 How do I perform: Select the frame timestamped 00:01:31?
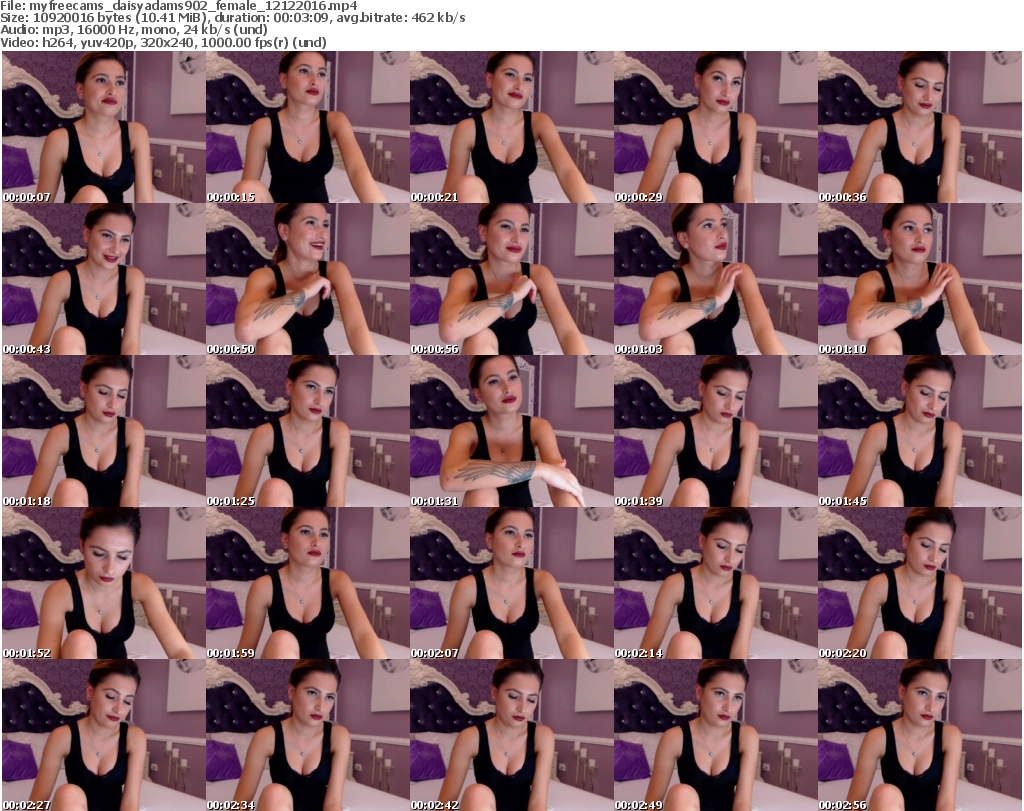511,431
